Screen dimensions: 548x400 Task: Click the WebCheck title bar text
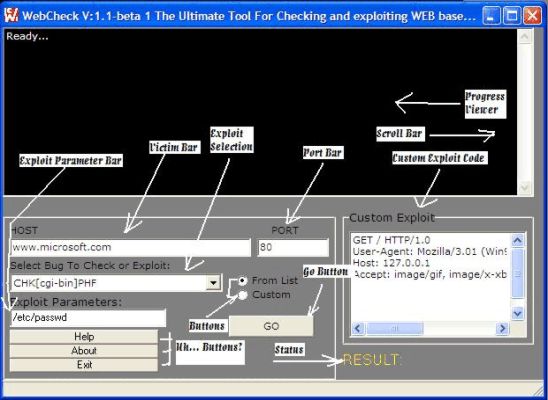click(249, 16)
